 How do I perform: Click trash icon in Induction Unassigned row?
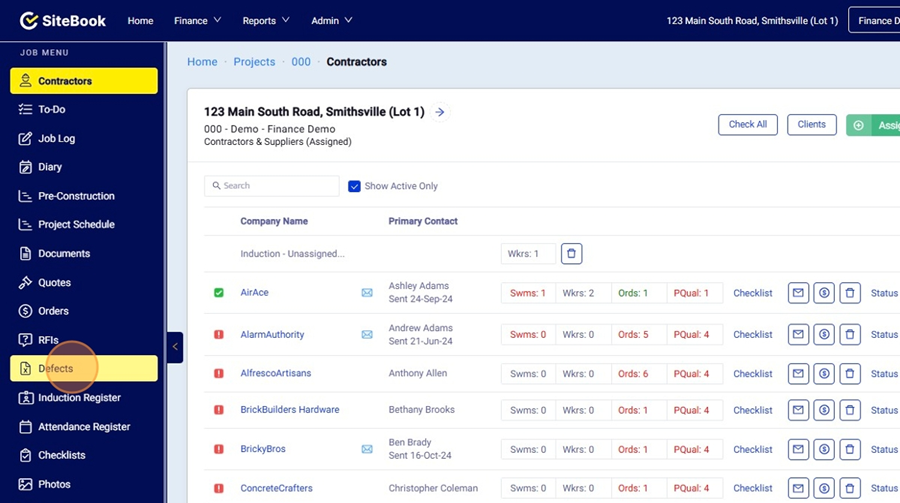(x=571, y=254)
